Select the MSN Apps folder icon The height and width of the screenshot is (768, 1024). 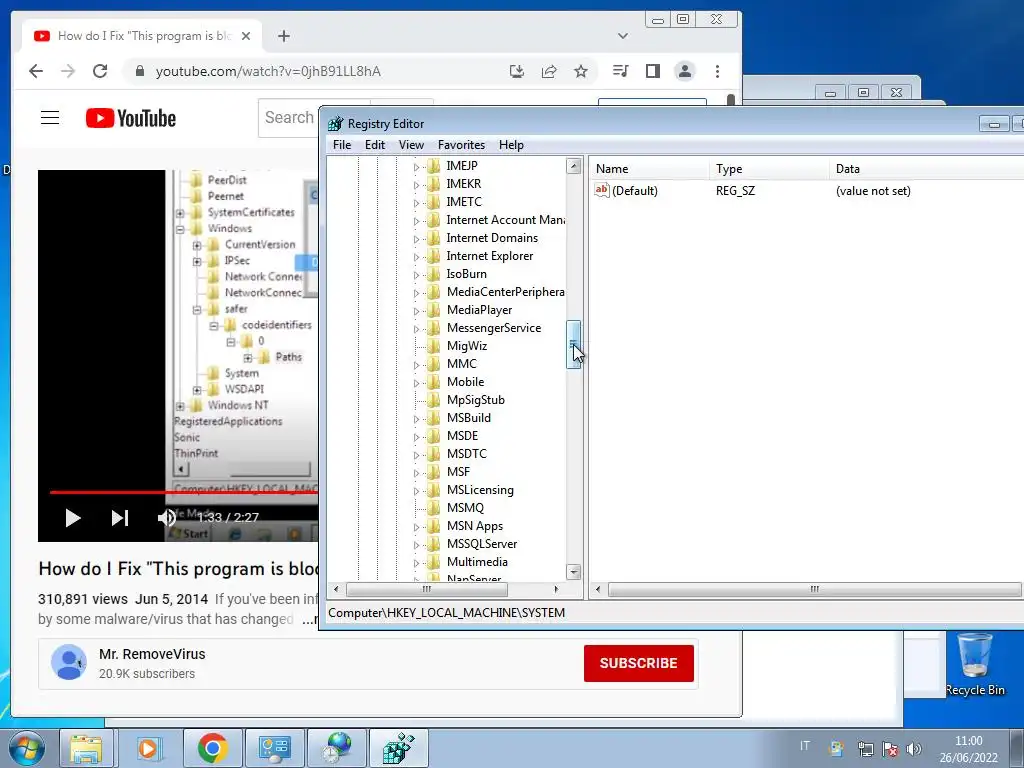(x=433, y=526)
